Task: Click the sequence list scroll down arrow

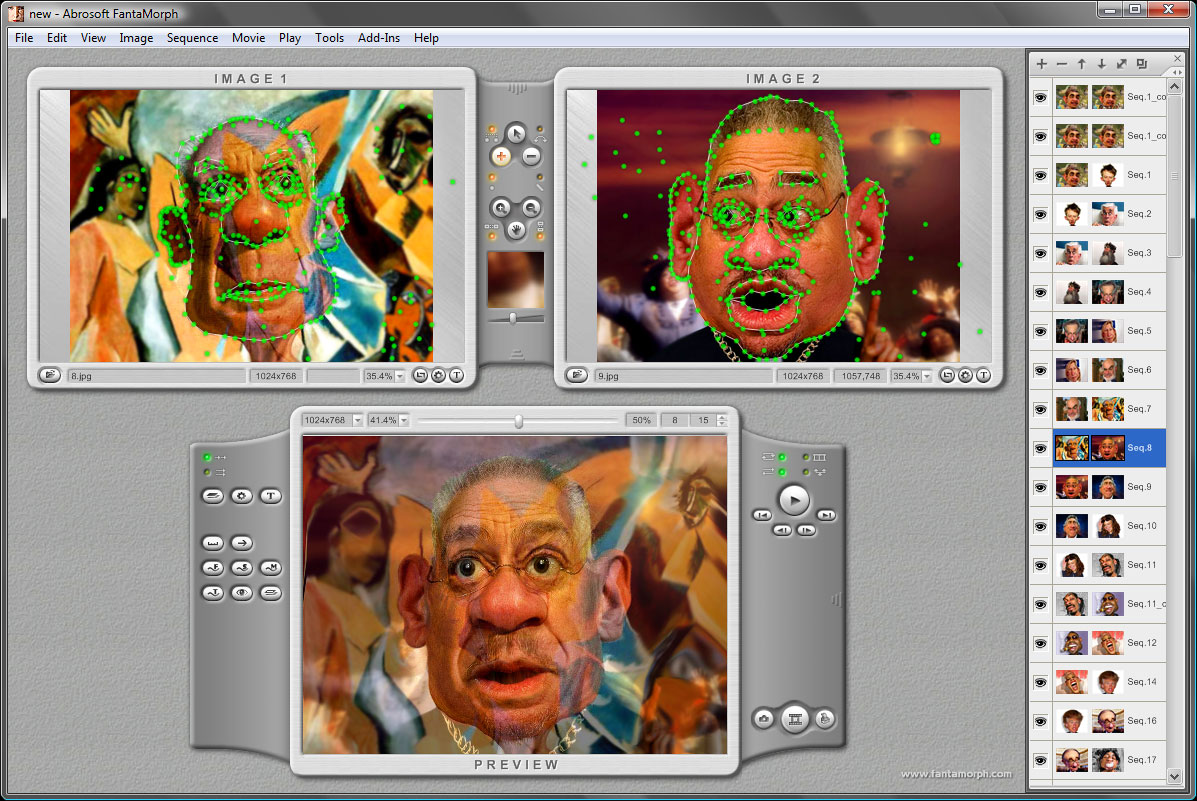Action: [1174, 776]
